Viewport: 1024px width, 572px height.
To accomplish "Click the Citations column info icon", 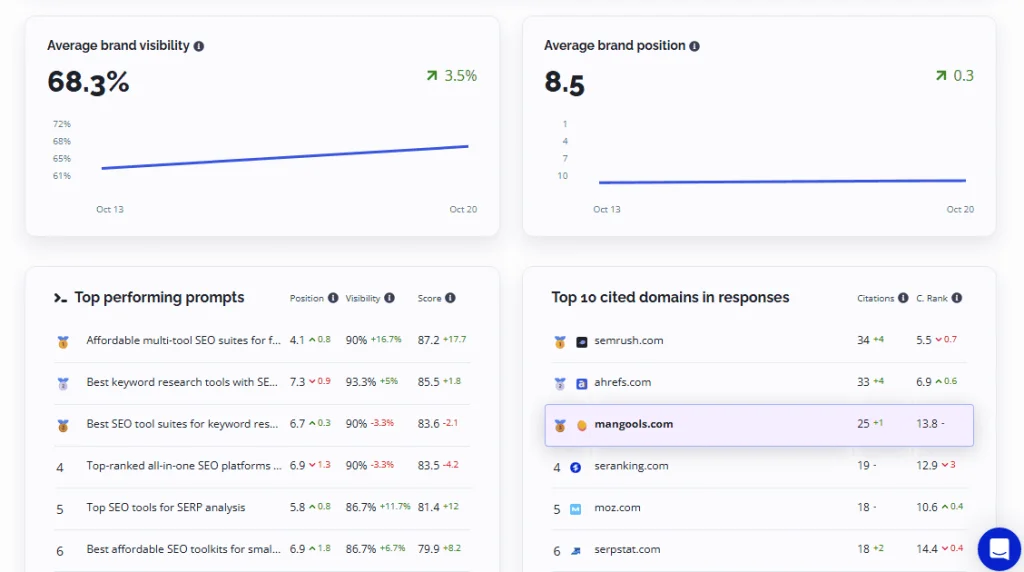I will click(x=903, y=298).
